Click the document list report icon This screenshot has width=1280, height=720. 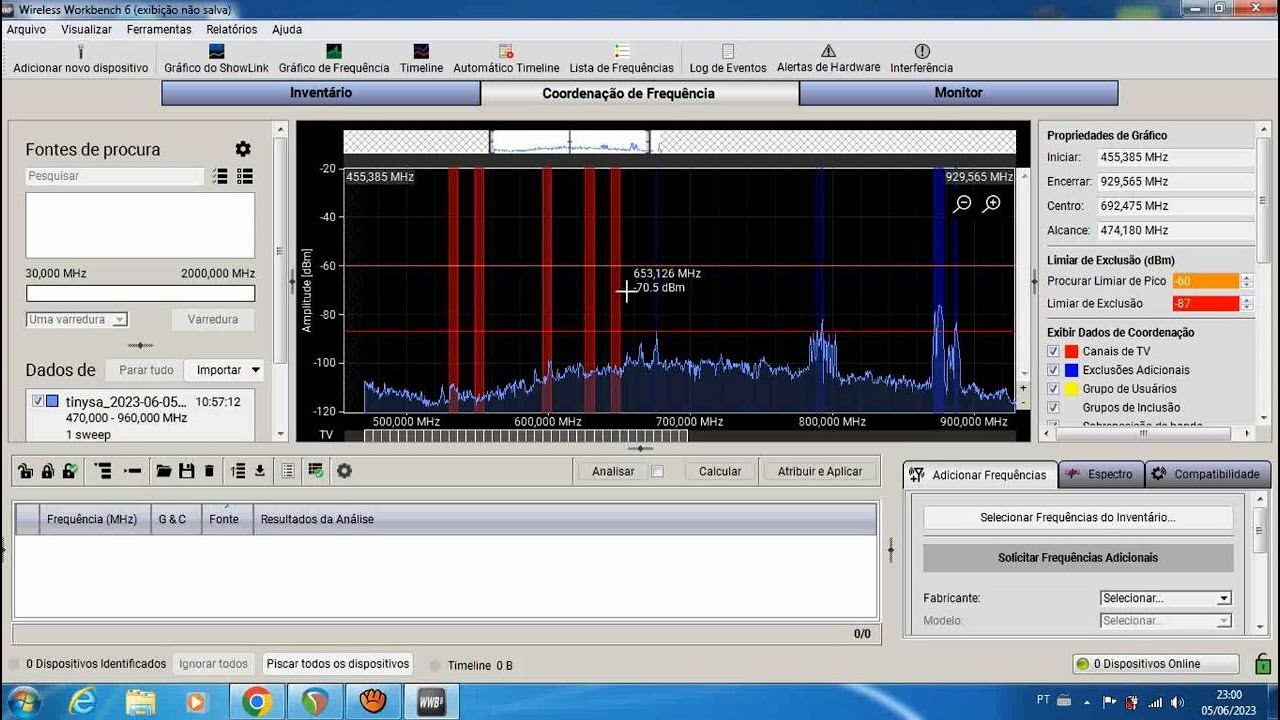288,471
